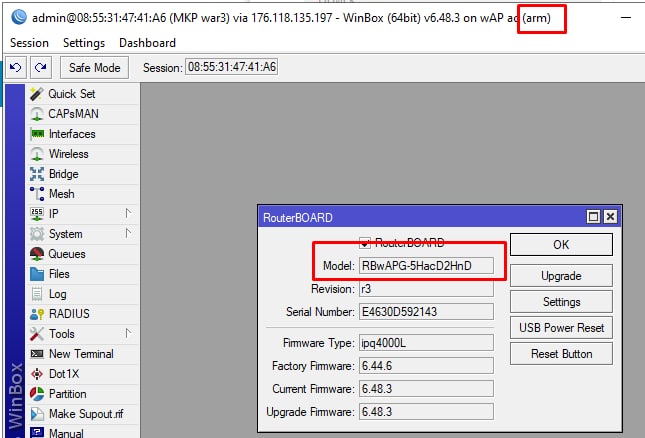Click the Dot1X icon

37,374
